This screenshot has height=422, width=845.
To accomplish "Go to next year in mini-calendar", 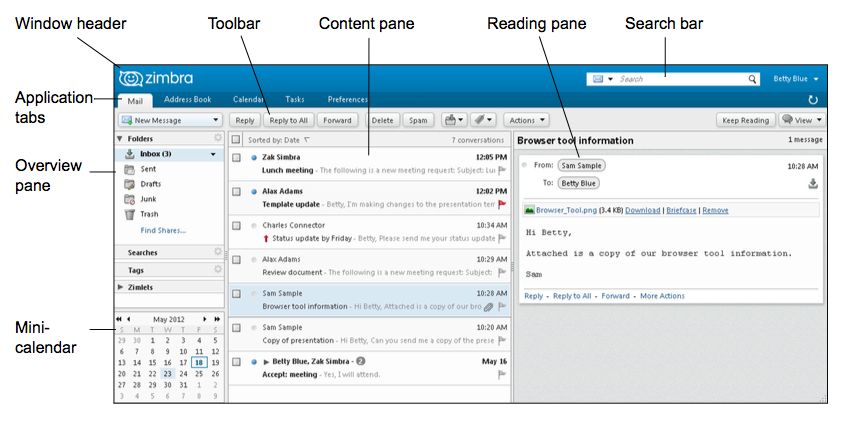I will click(x=217, y=319).
